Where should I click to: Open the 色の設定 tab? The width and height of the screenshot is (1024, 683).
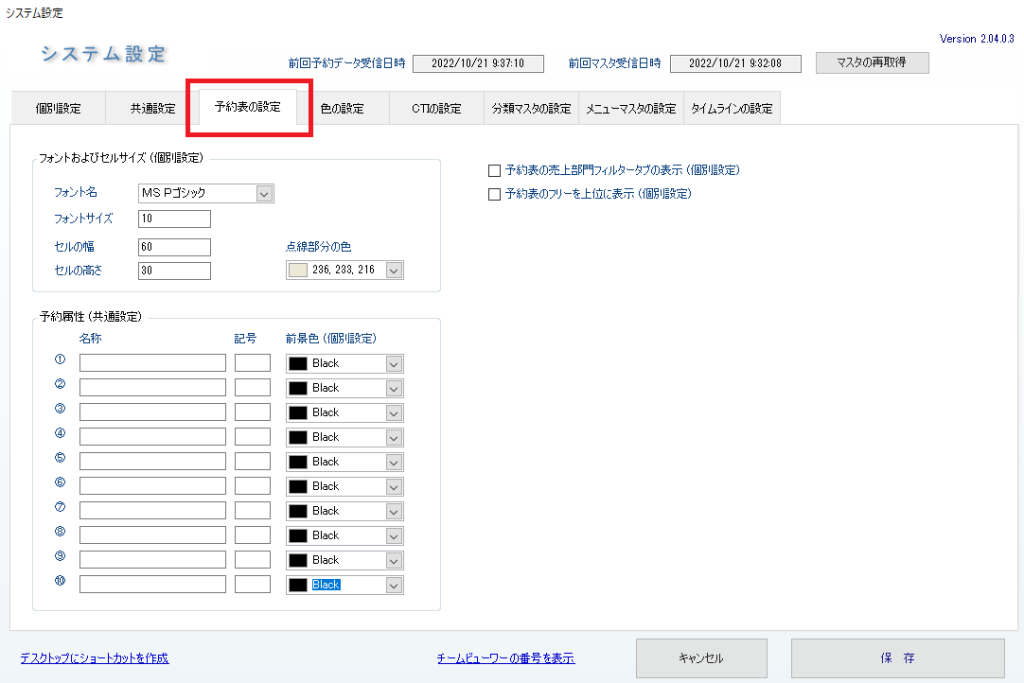(342, 109)
